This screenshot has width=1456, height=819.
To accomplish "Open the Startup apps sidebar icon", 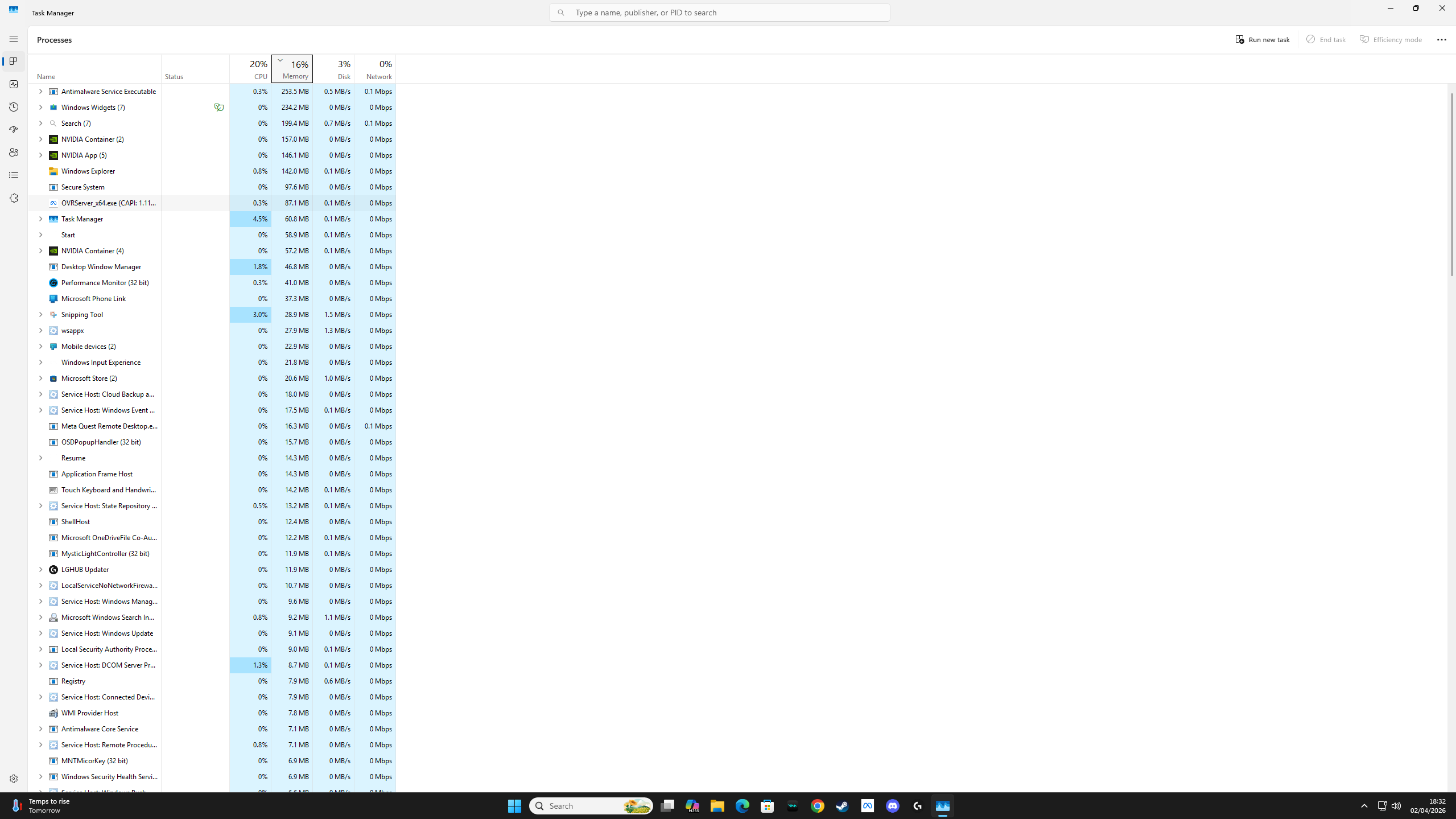I will 14,130.
